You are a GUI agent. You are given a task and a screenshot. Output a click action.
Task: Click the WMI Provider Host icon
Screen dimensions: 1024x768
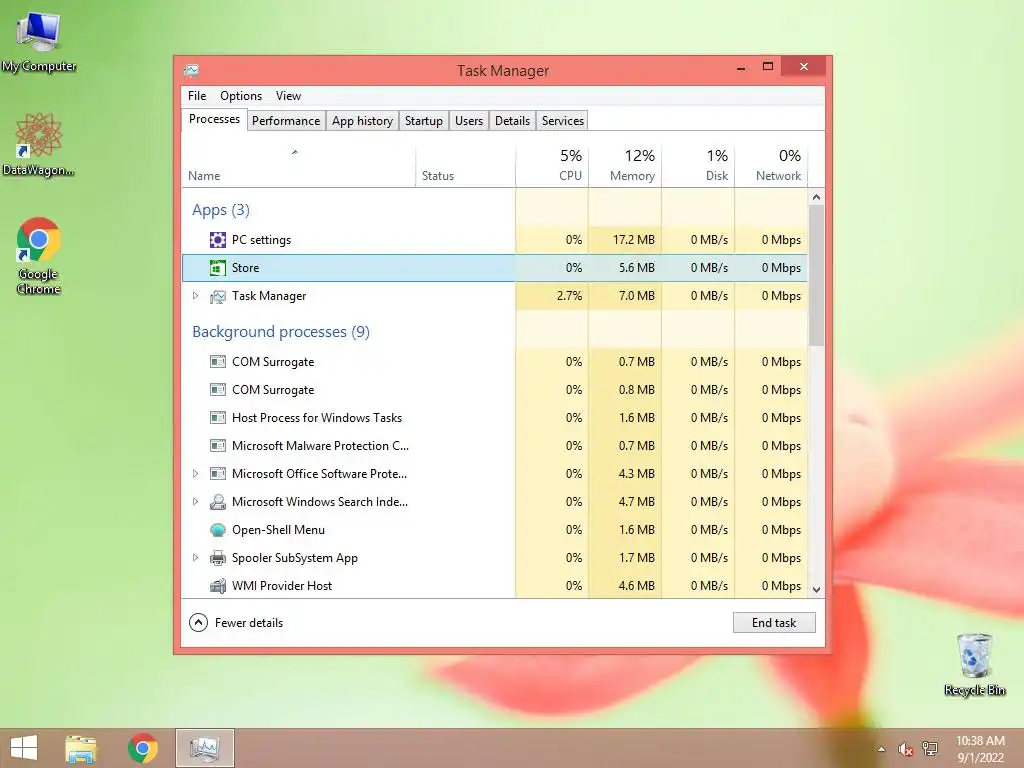coord(217,586)
